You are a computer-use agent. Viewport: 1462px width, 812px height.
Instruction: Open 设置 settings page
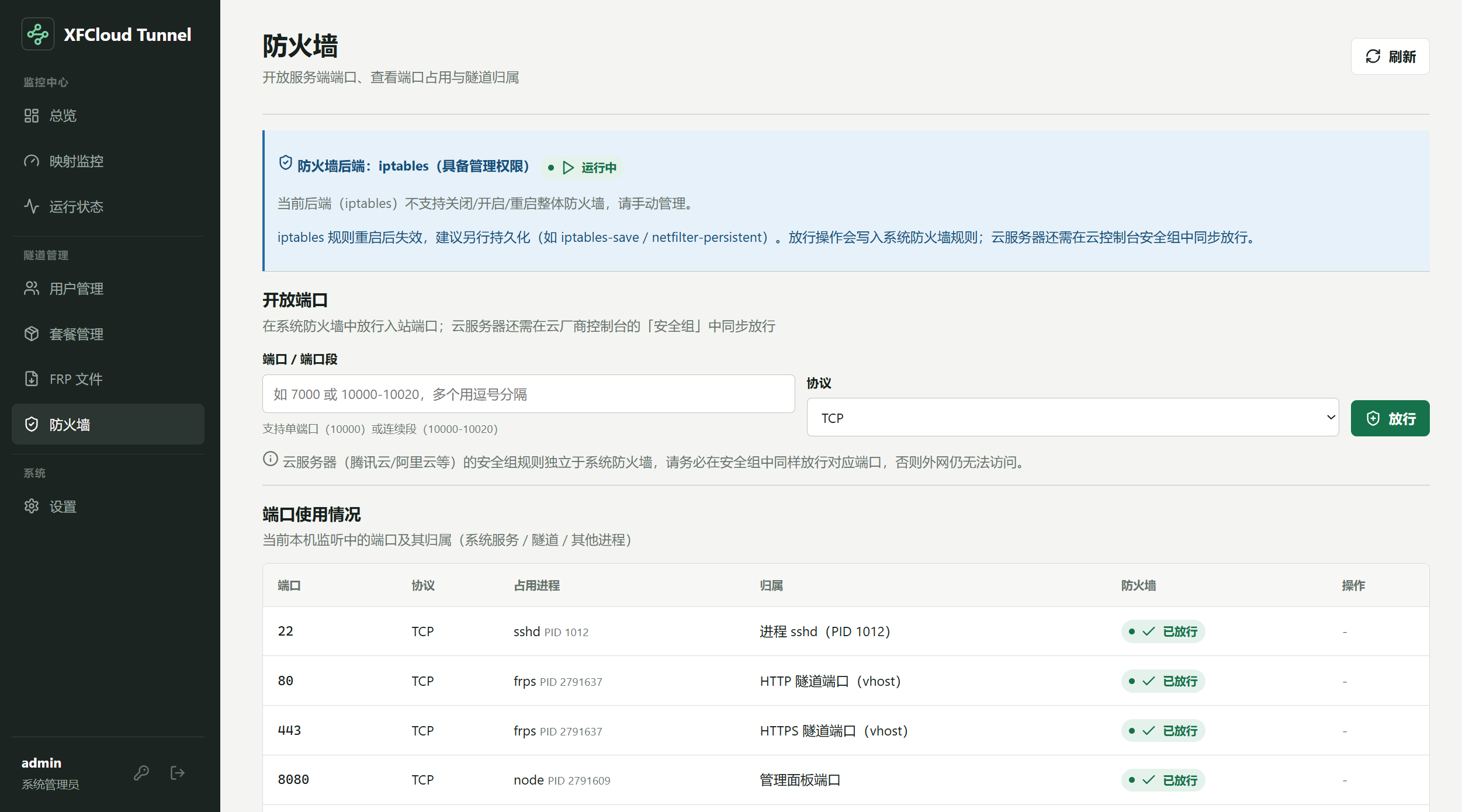tap(108, 506)
